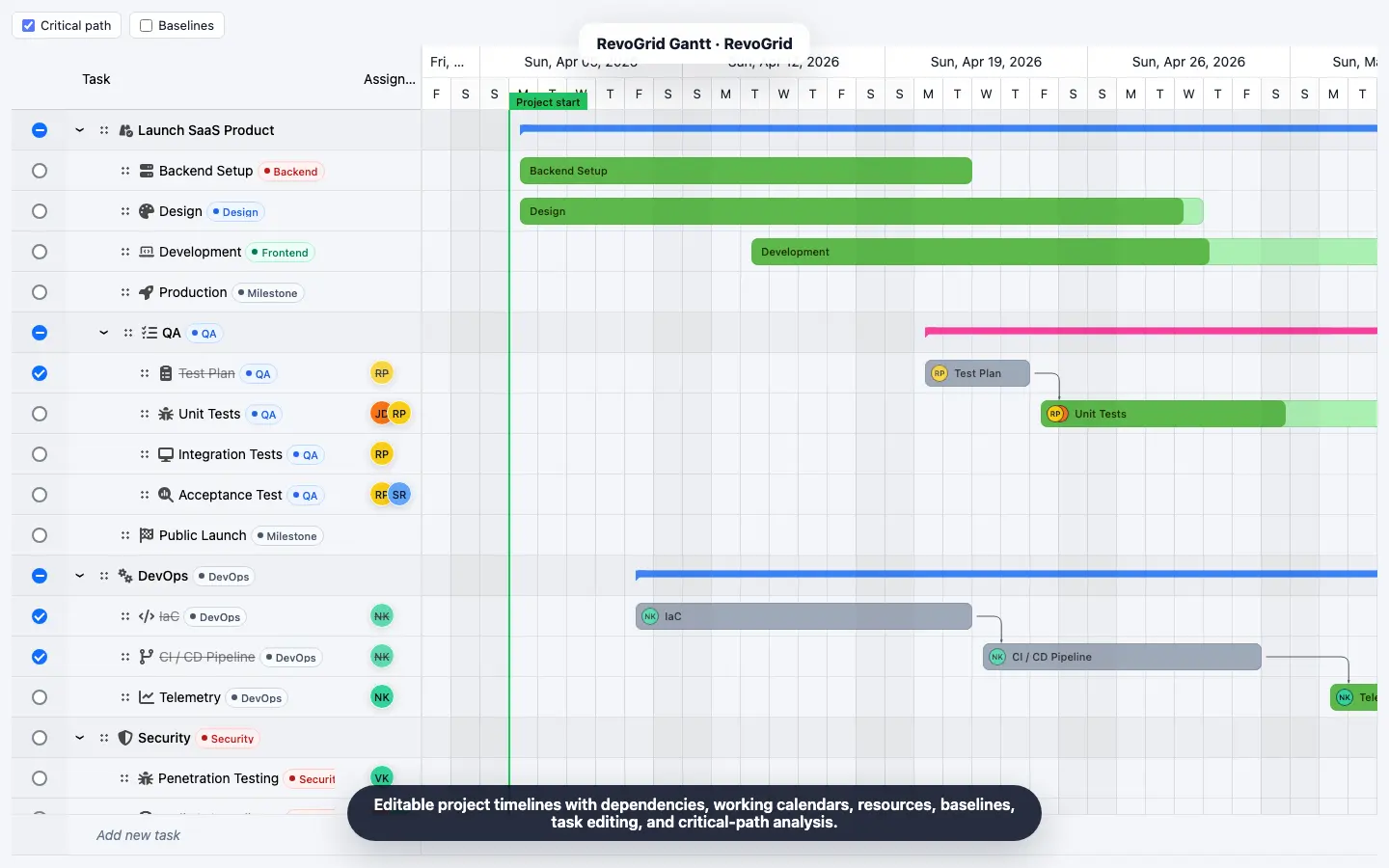Disable the Critical path checkbox
Image resolution: width=1389 pixels, height=868 pixels.
(29, 26)
